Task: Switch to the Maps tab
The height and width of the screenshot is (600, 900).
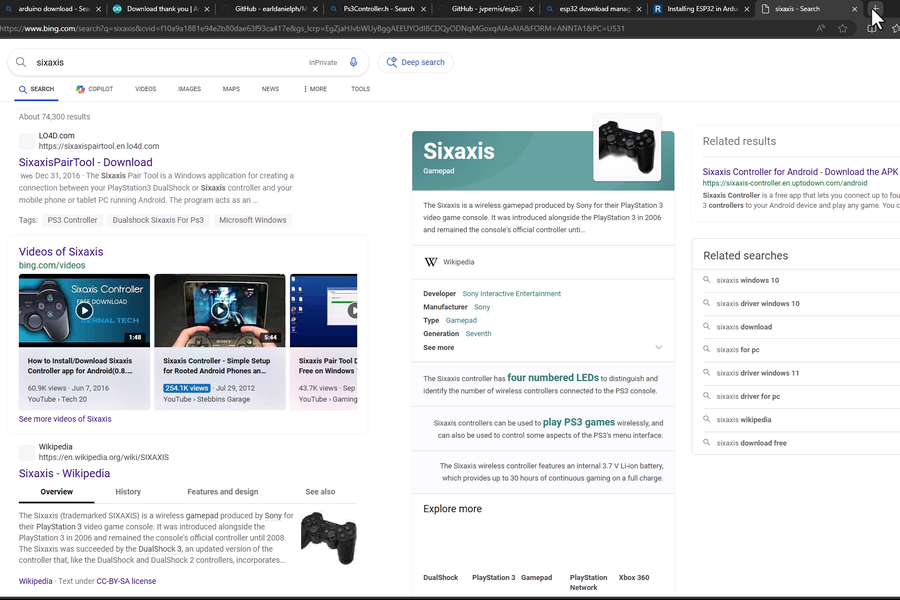Action: [x=231, y=89]
